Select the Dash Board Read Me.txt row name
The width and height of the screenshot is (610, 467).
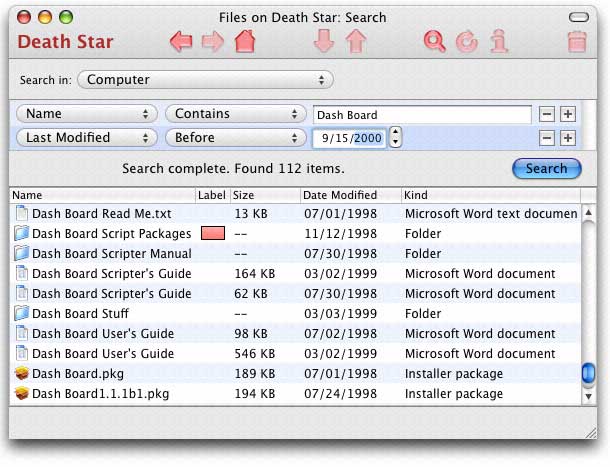point(102,214)
